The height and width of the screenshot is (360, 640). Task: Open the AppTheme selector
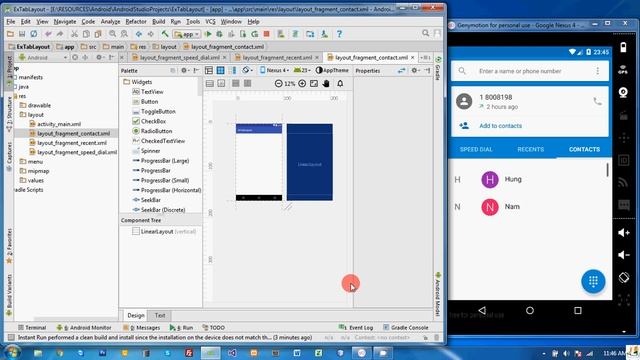pos(332,70)
